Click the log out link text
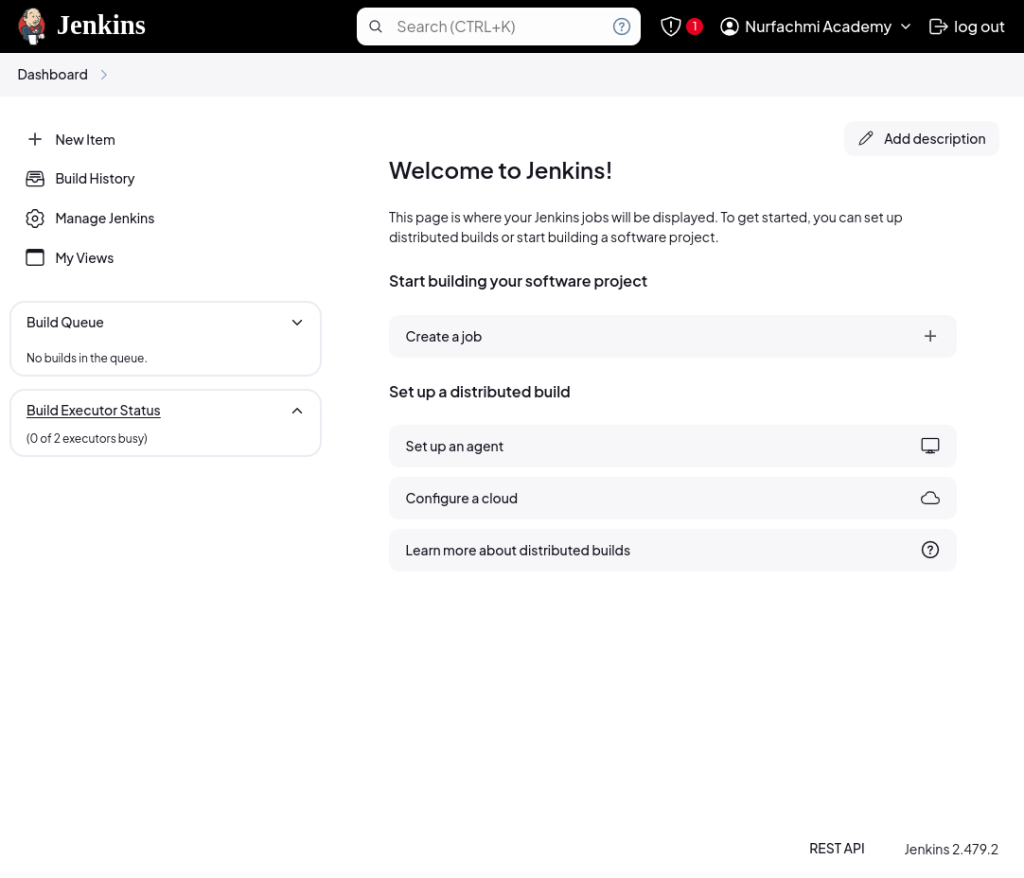 [979, 27]
